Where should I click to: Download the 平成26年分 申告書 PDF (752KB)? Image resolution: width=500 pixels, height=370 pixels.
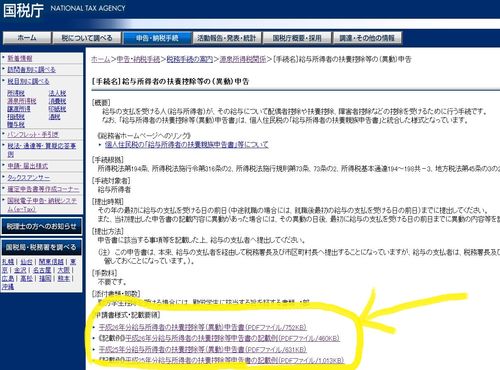pos(203,327)
